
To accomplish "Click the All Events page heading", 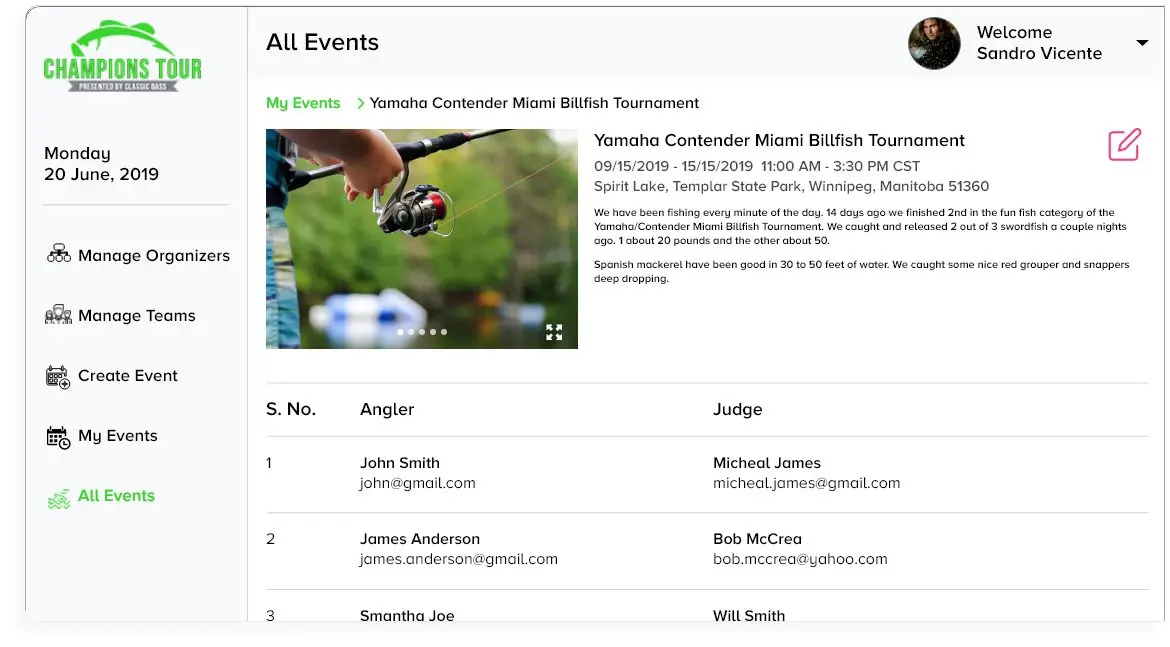I will click(322, 42).
